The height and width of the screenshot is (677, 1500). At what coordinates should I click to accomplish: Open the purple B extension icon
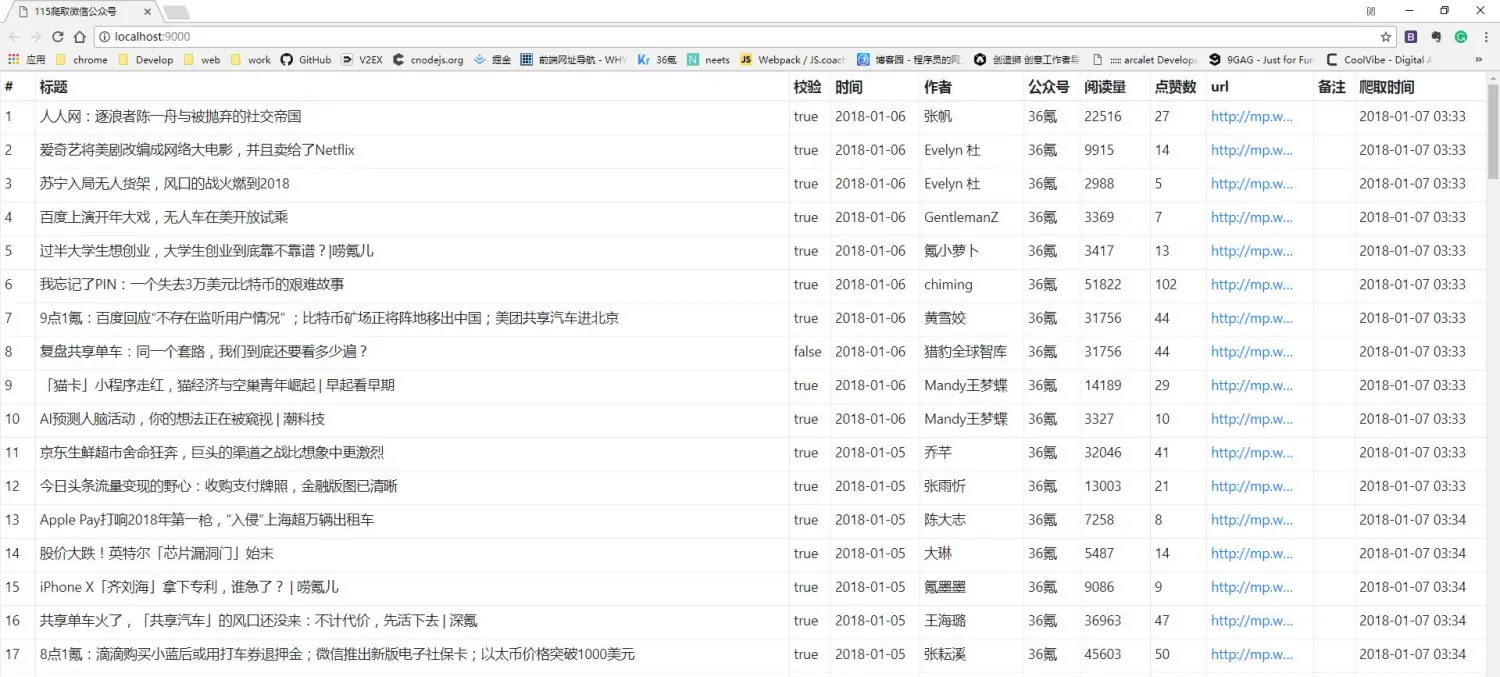click(x=1411, y=37)
